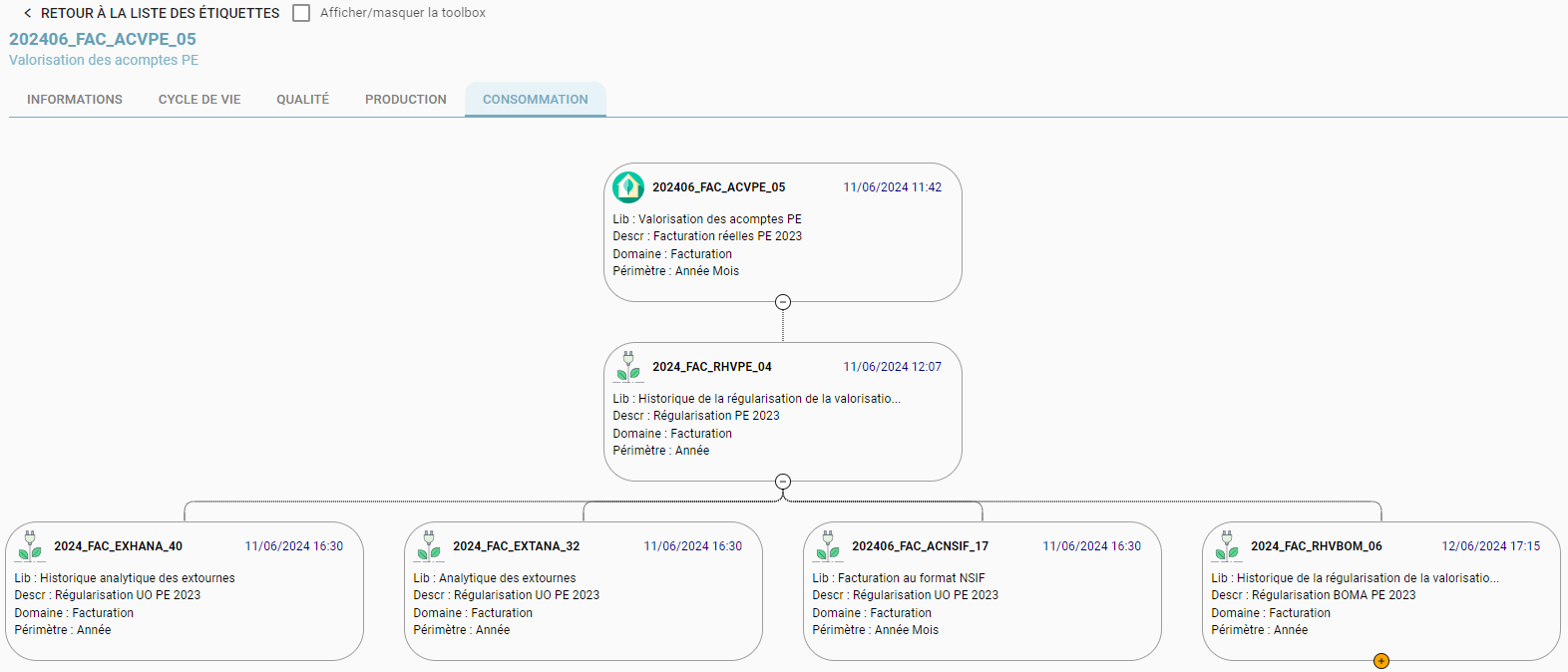The image size is (1568, 672).
Task: Click Descr : Régularisation PE 2023
Action: click(x=696, y=416)
